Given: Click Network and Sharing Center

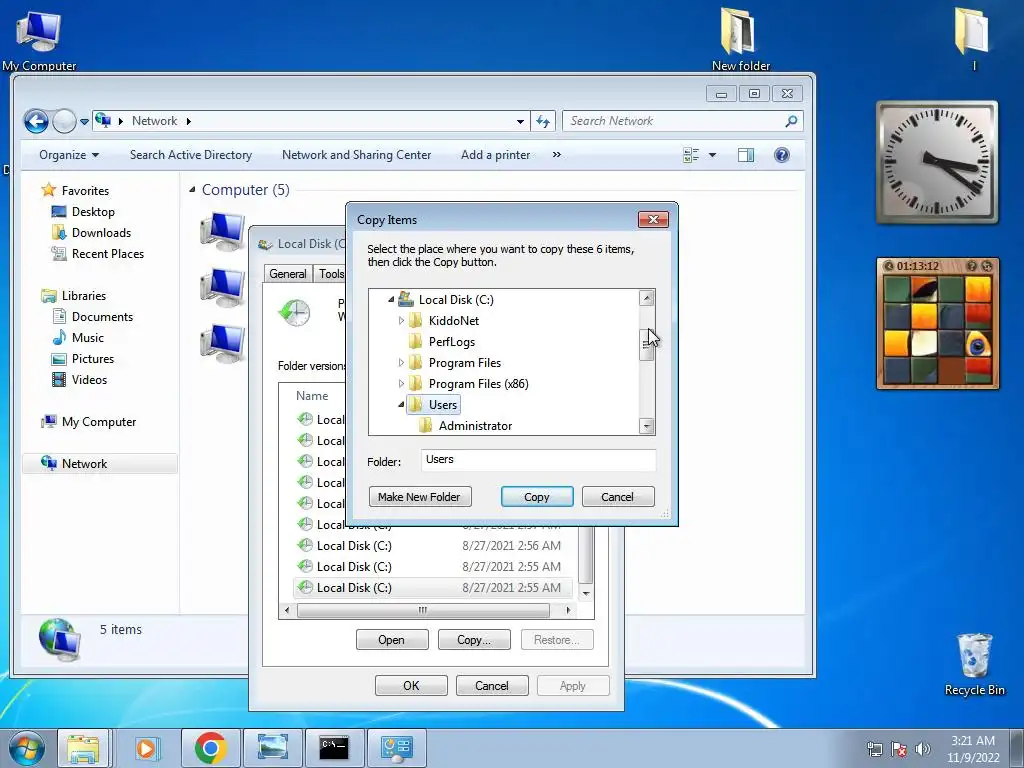Looking at the screenshot, I should [x=357, y=155].
